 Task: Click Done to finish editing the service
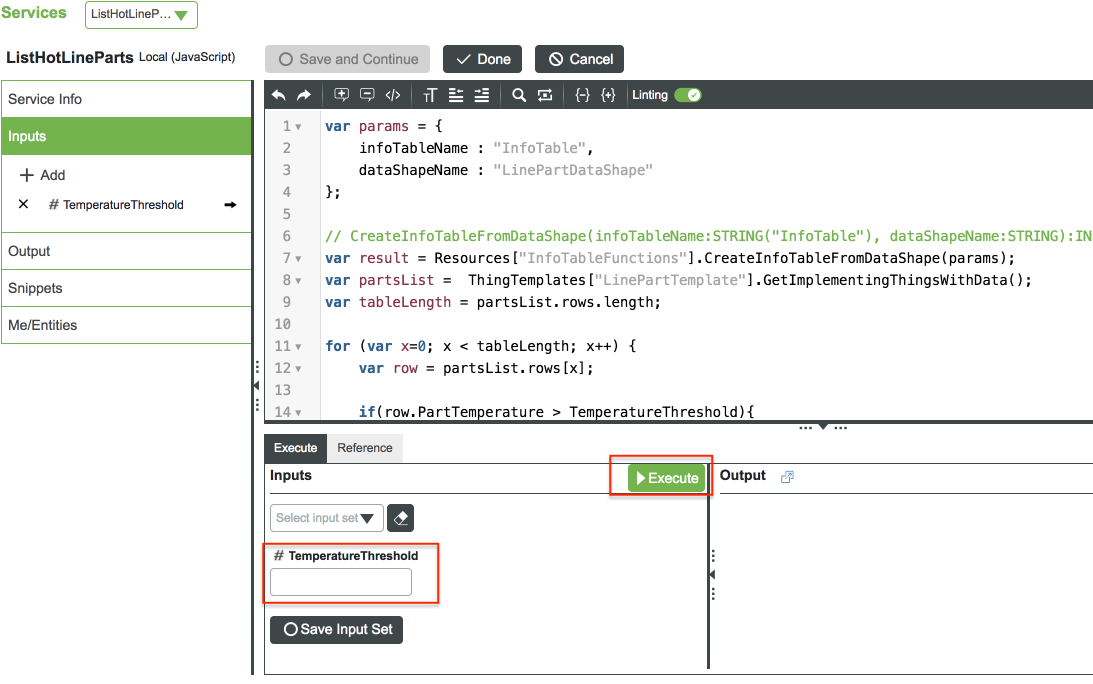(482, 59)
